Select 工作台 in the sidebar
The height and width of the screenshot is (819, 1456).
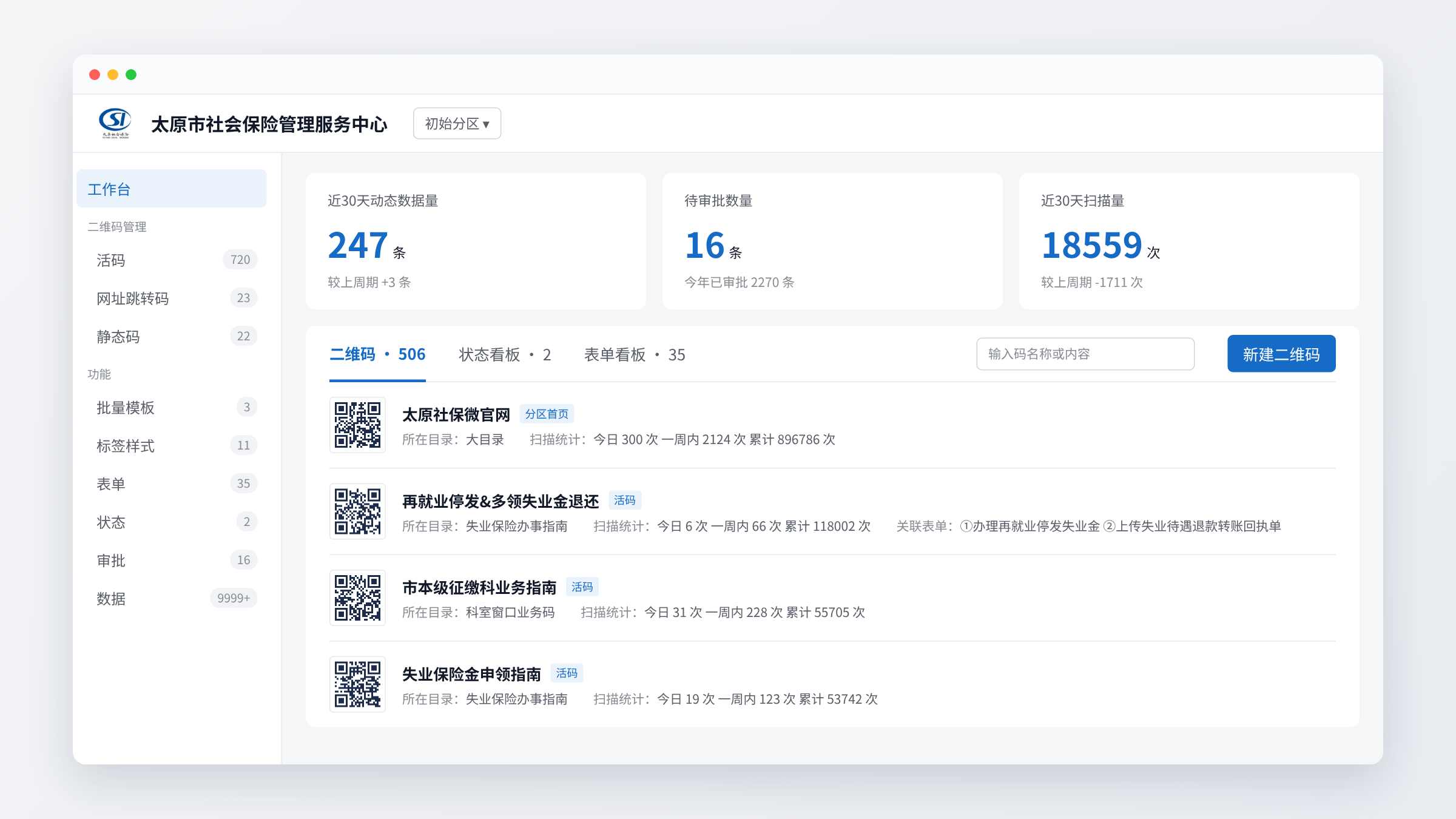172,189
